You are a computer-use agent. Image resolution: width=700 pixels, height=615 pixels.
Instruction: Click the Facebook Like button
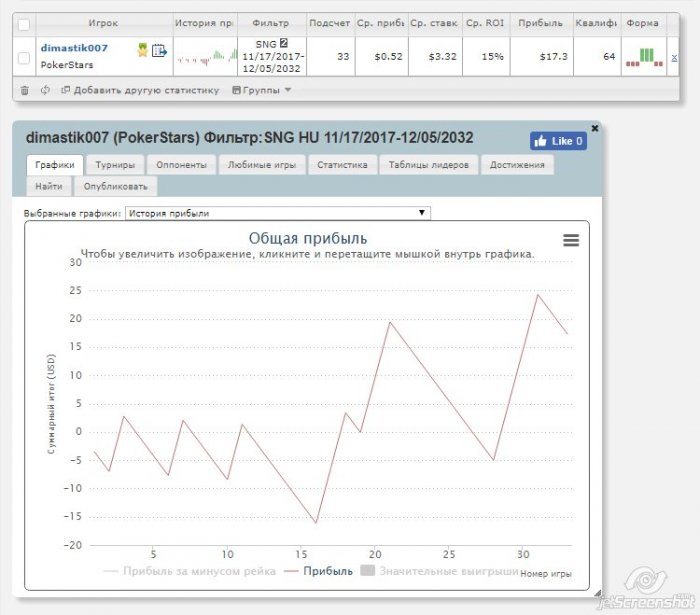[x=558, y=141]
